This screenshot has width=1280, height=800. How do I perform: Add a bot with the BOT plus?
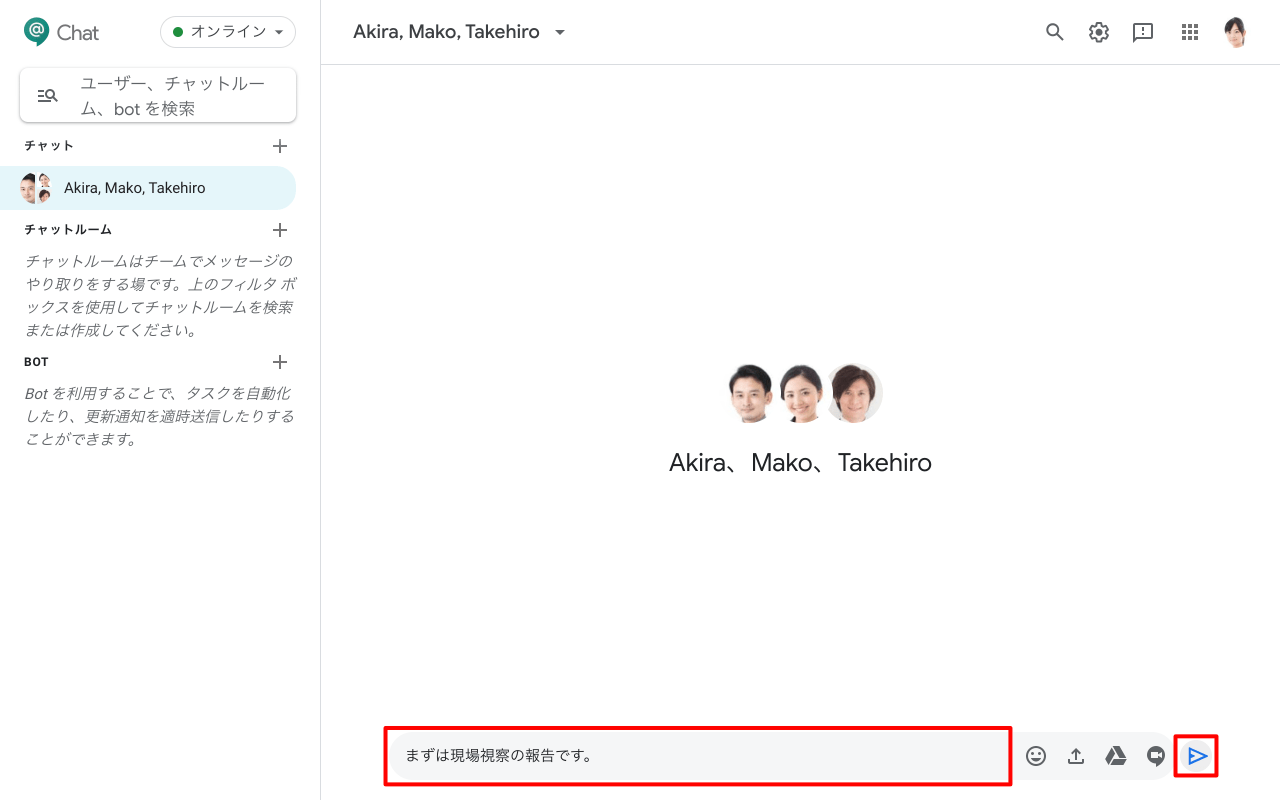click(x=280, y=362)
